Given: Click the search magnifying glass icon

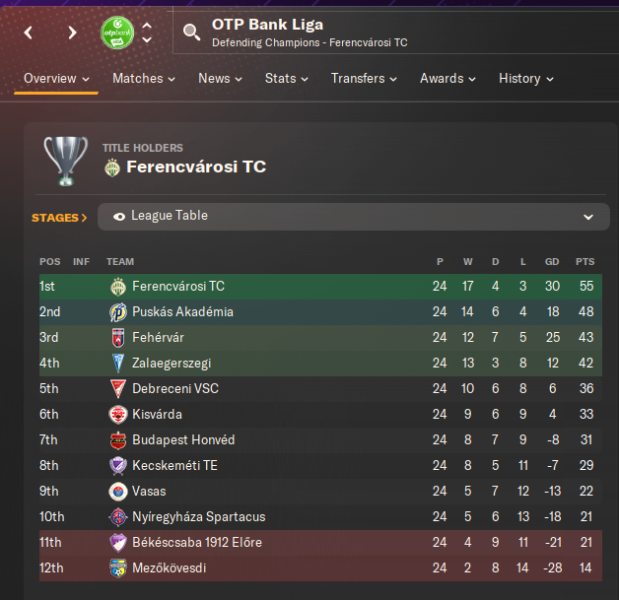Looking at the screenshot, I should pos(192,33).
